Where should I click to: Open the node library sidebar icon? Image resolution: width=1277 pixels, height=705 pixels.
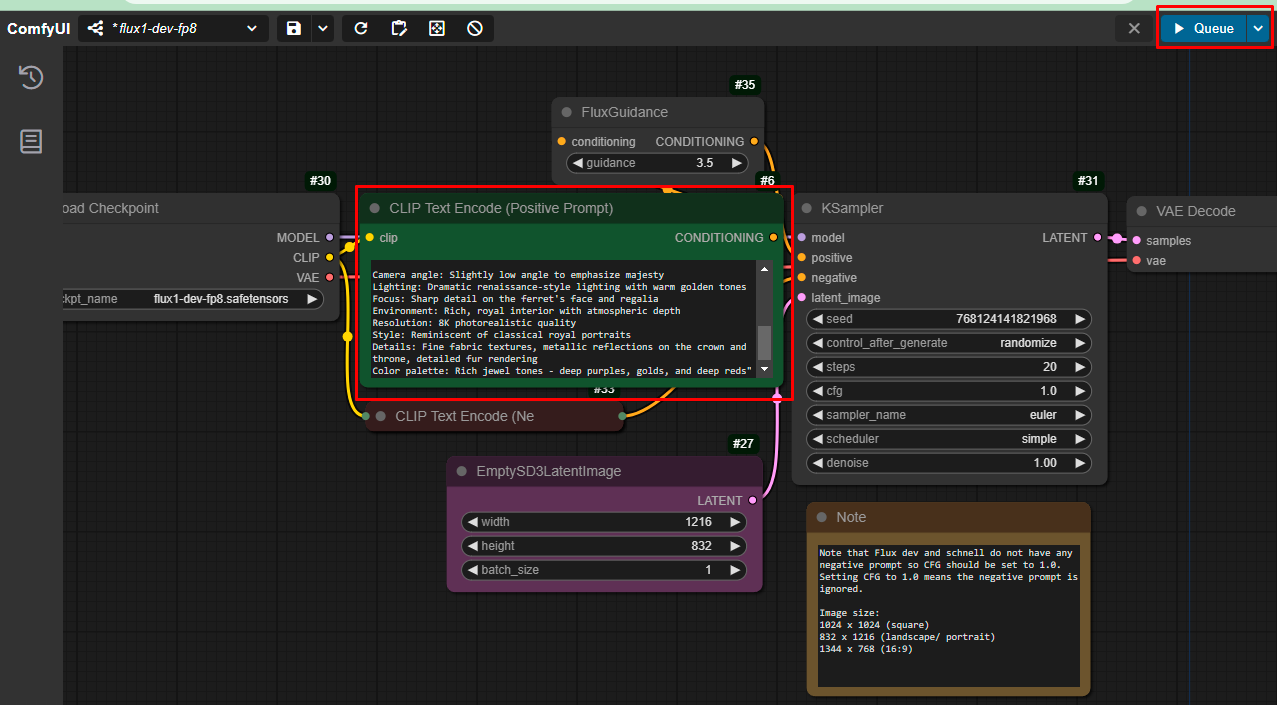31,142
